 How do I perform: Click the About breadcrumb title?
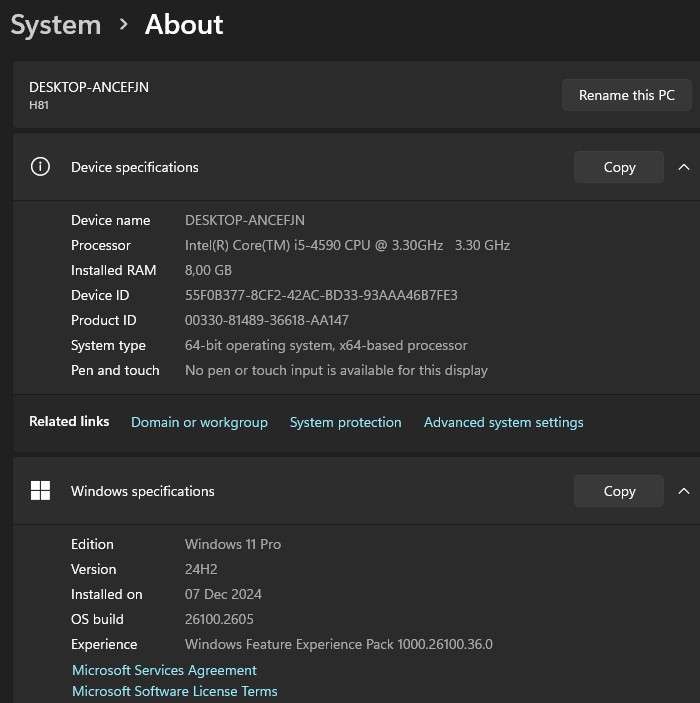pyautogui.click(x=184, y=24)
